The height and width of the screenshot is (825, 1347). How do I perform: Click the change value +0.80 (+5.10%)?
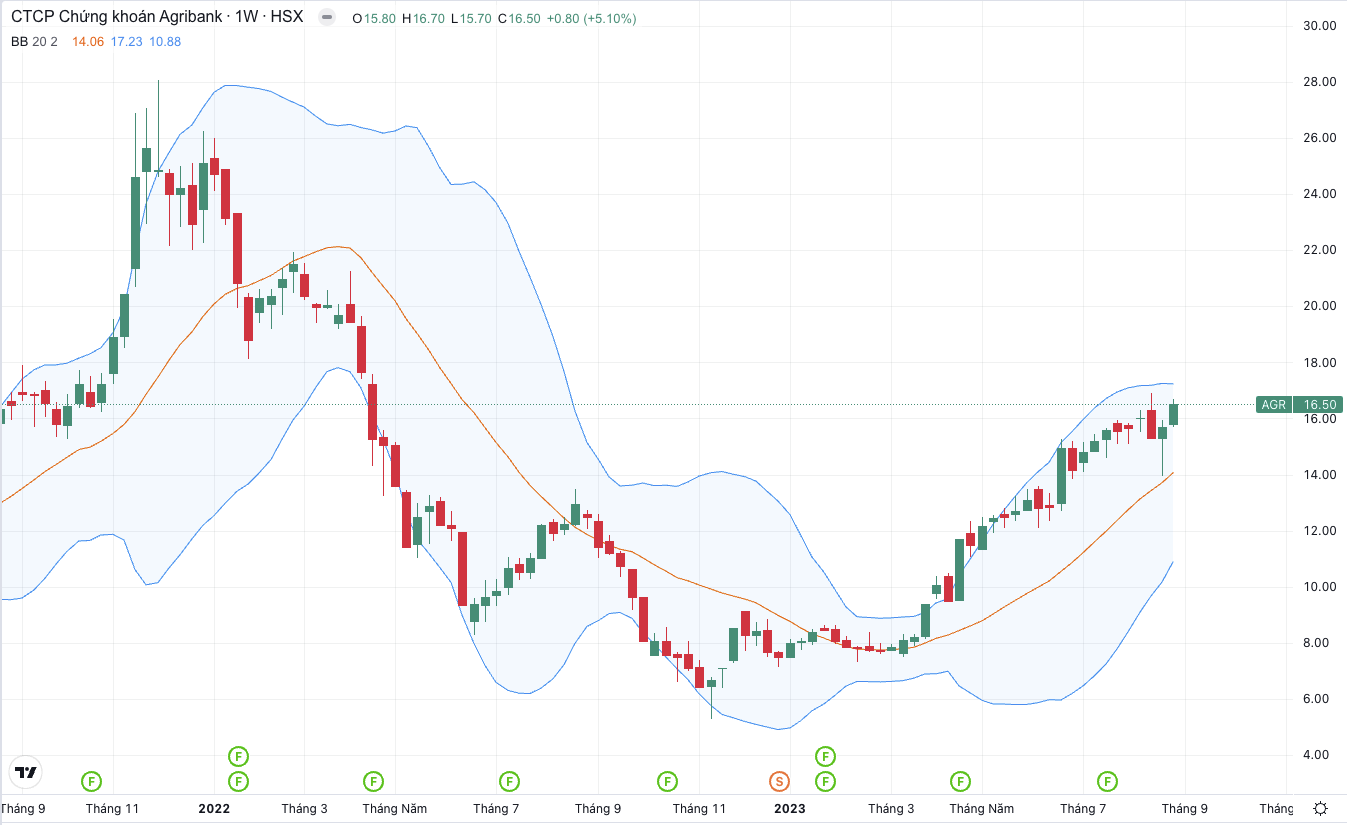[593, 18]
